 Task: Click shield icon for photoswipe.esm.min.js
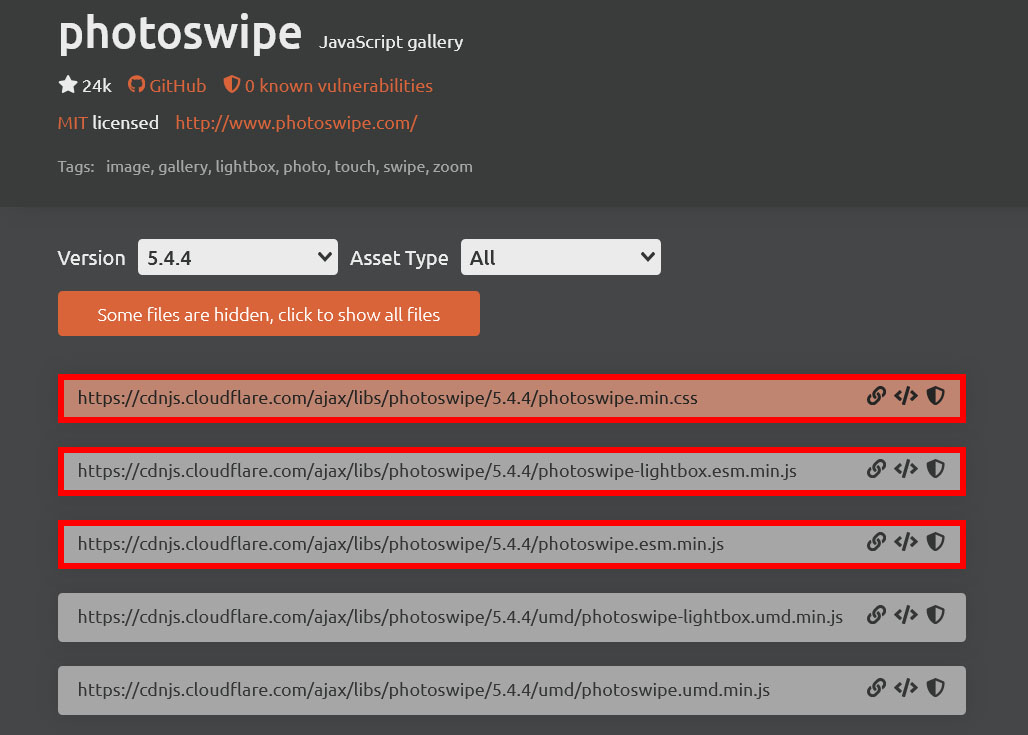(x=935, y=542)
